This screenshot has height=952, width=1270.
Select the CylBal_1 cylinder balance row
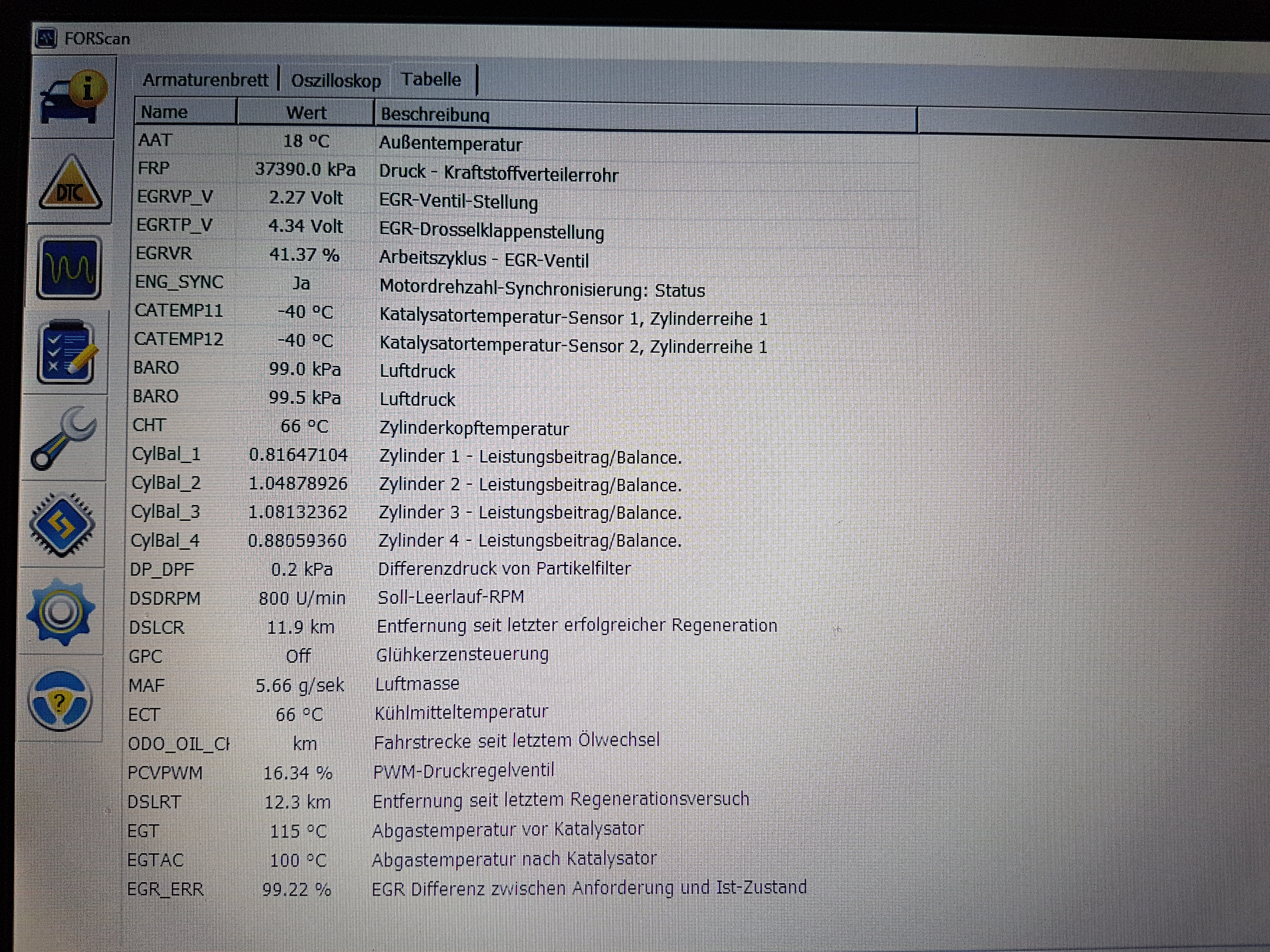(166, 454)
